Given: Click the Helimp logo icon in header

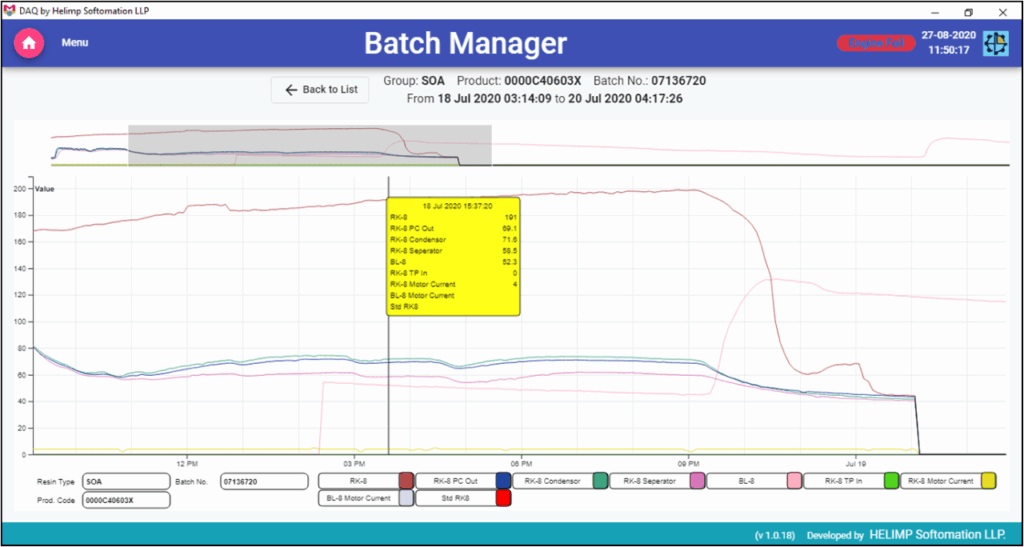Looking at the screenshot, I should (x=995, y=43).
